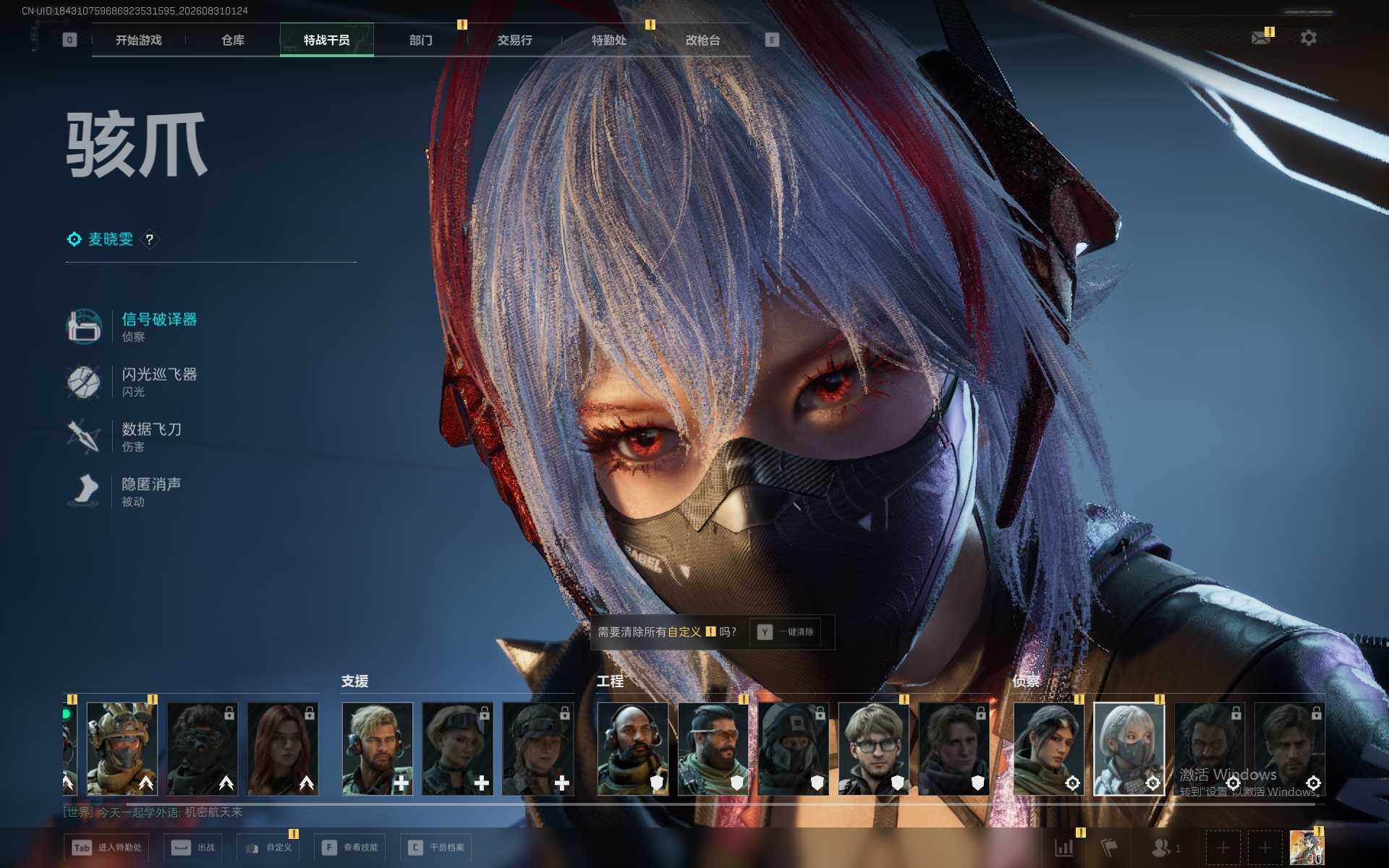Select the locked hooded masked engineer portrait
1389x868 pixels.
click(794, 749)
